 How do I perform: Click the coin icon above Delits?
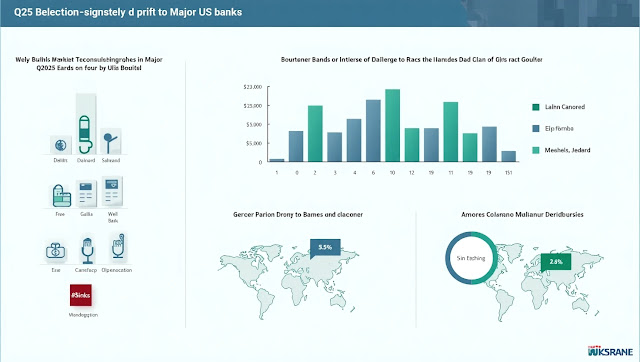coord(60,145)
